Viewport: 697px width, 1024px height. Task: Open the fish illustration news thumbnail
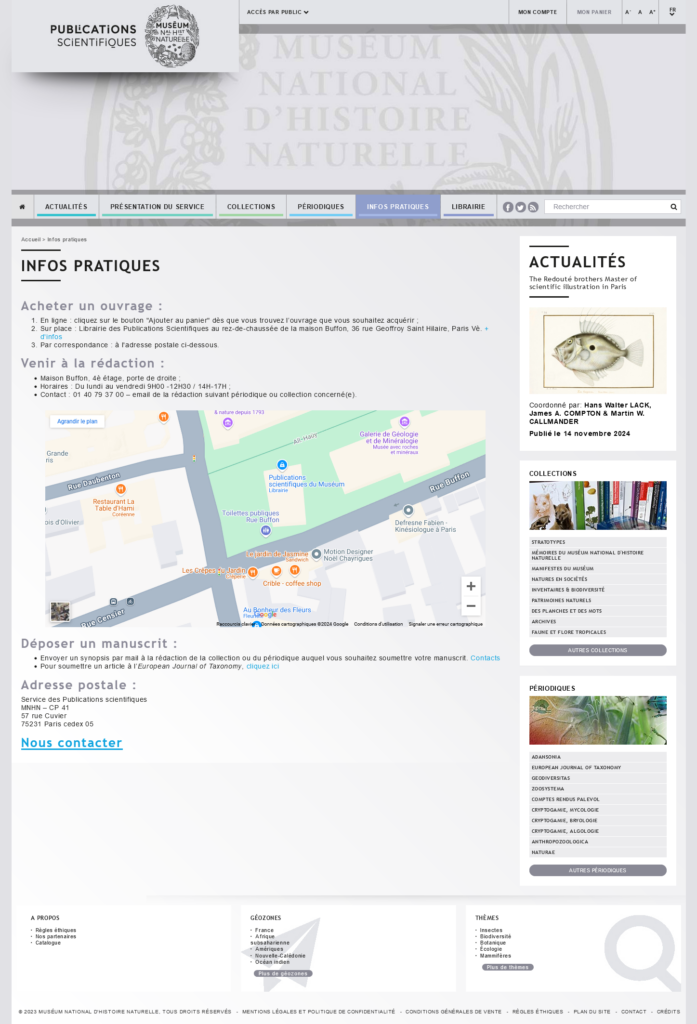(x=598, y=351)
